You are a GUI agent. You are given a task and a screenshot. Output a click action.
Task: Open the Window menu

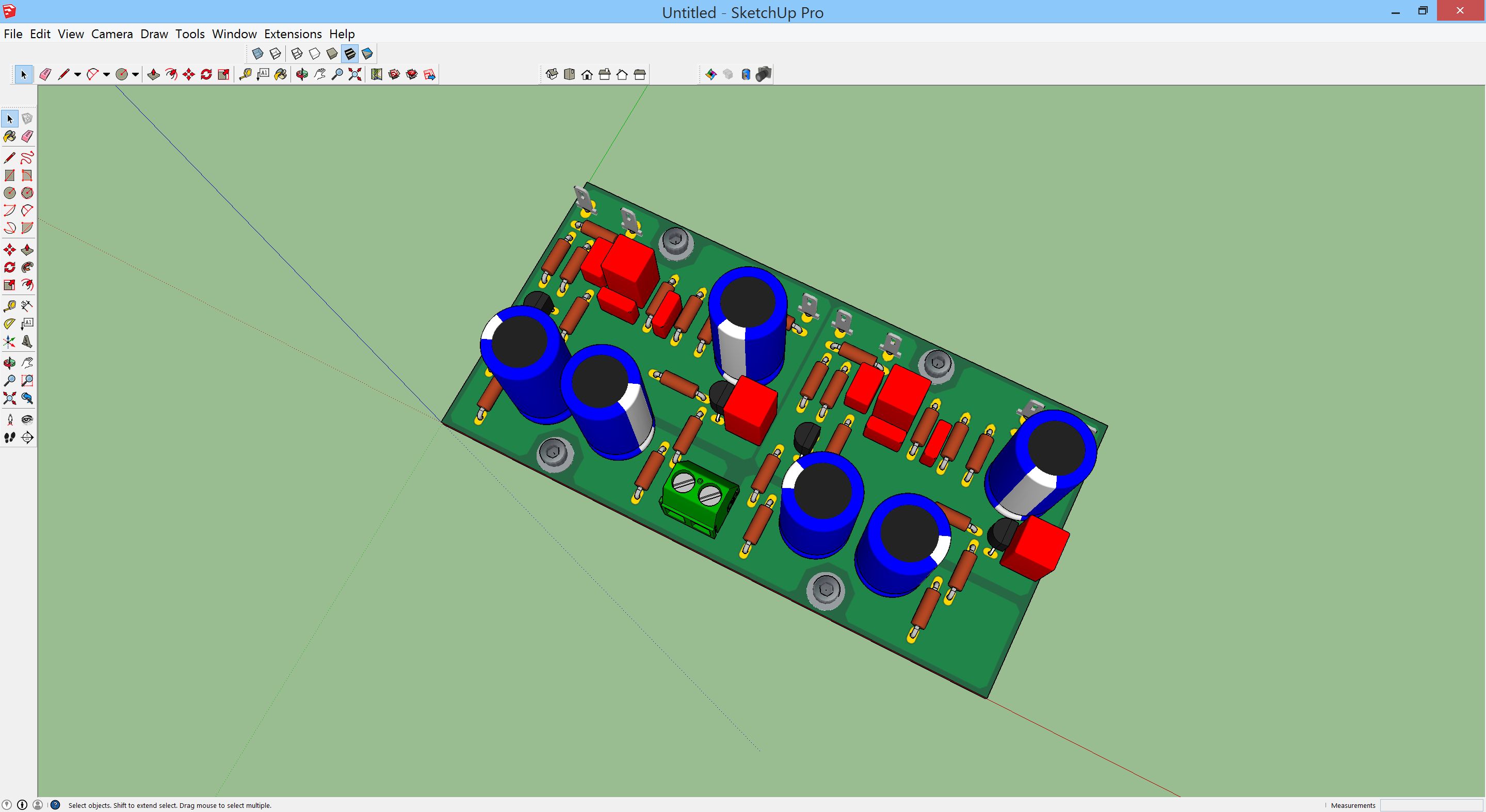234,34
